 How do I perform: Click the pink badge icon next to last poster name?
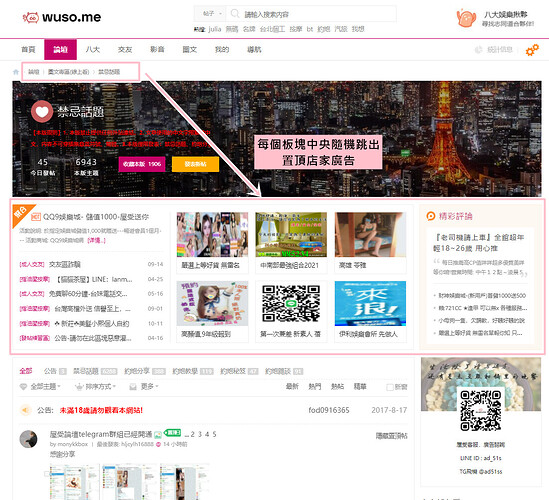[x=158, y=444]
